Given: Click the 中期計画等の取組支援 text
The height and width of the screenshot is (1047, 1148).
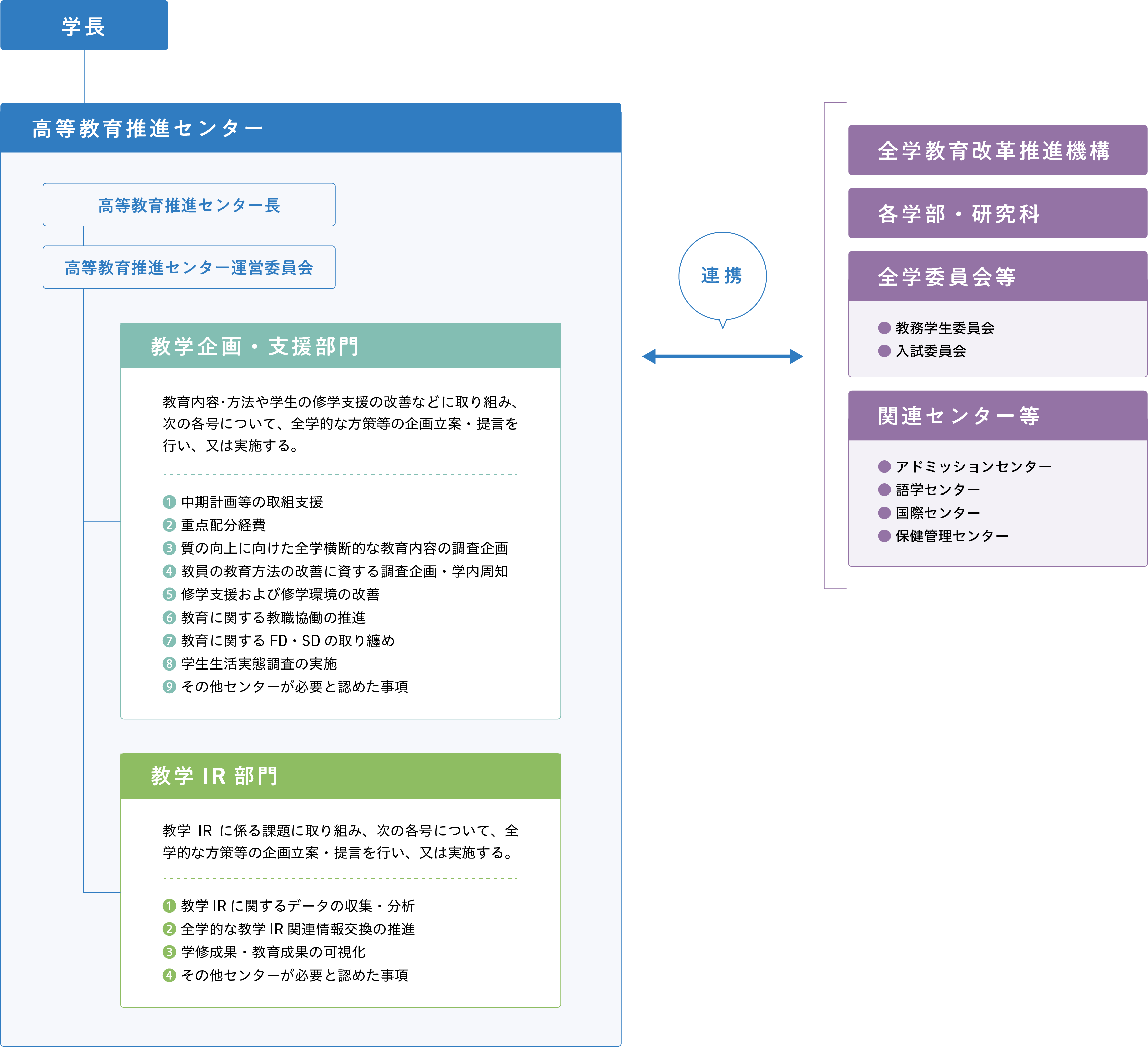Looking at the screenshot, I should click(252, 502).
